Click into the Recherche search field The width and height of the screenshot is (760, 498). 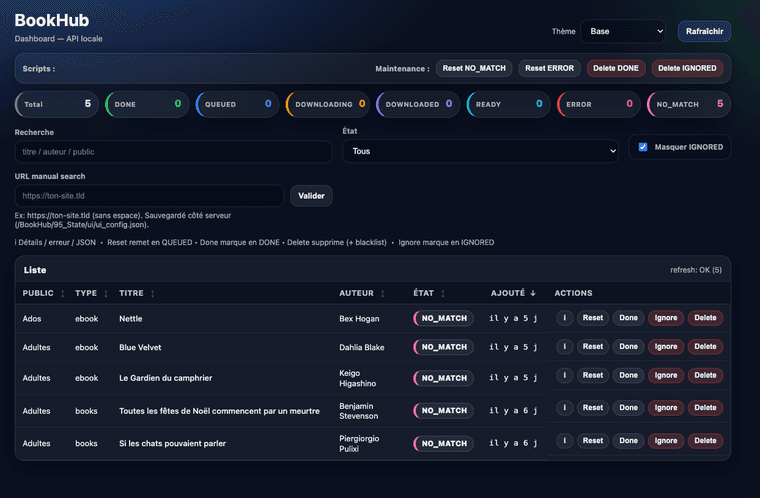click(x=173, y=151)
